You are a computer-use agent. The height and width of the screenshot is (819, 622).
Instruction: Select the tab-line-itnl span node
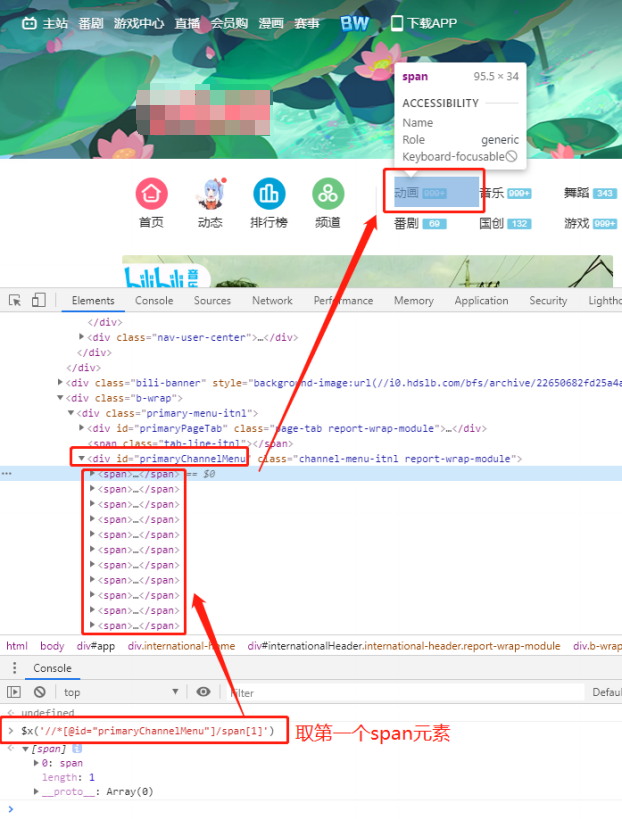coord(190,443)
